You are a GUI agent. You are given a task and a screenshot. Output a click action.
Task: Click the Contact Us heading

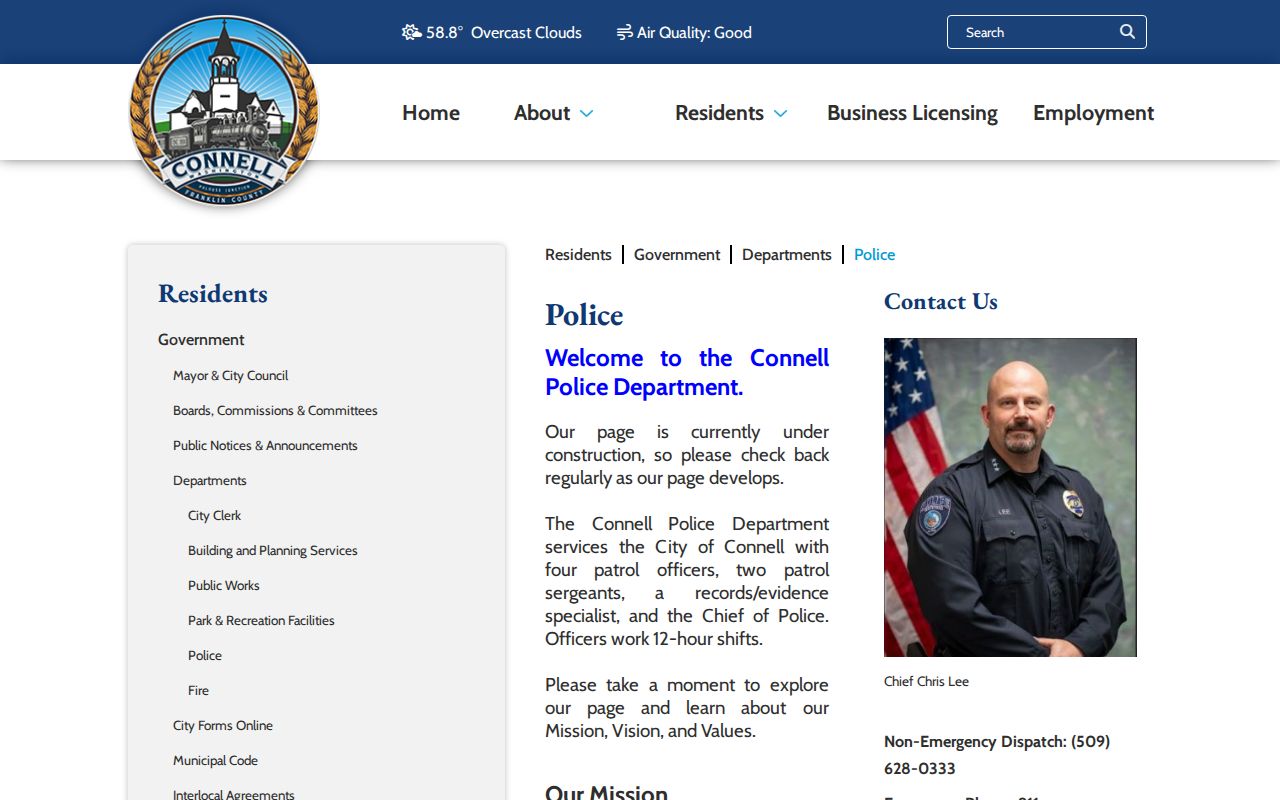tap(941, 301)
